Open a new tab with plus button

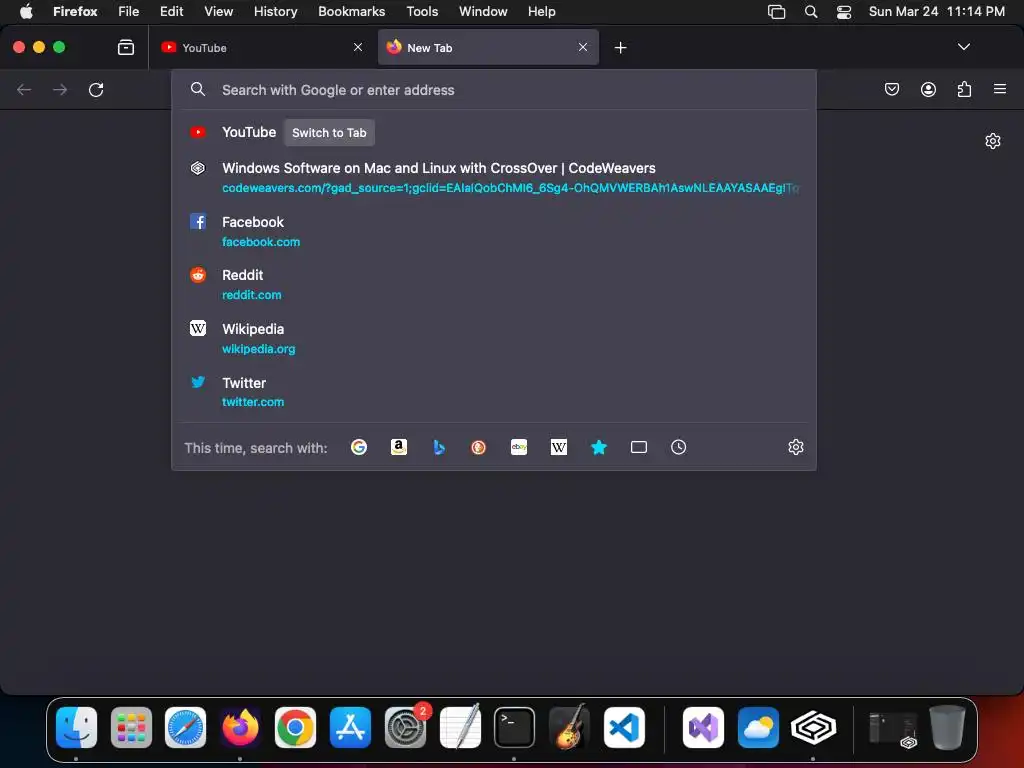pyautogui.click(x=620, y=48)
